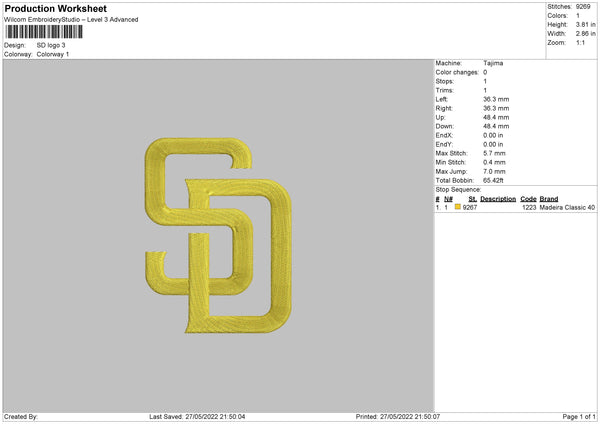Click the 'St.' column header

pyautogui.click(x=473, y=199)
